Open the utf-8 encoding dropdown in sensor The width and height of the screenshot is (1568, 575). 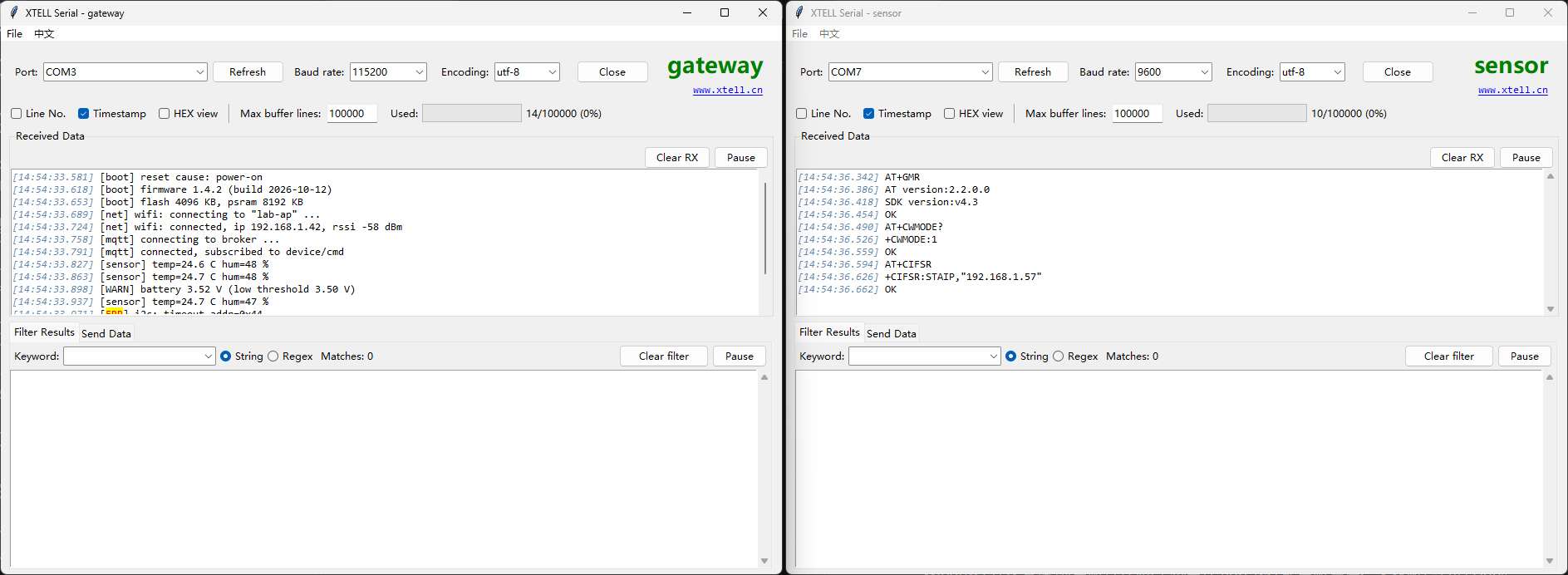coord(1338,72)
